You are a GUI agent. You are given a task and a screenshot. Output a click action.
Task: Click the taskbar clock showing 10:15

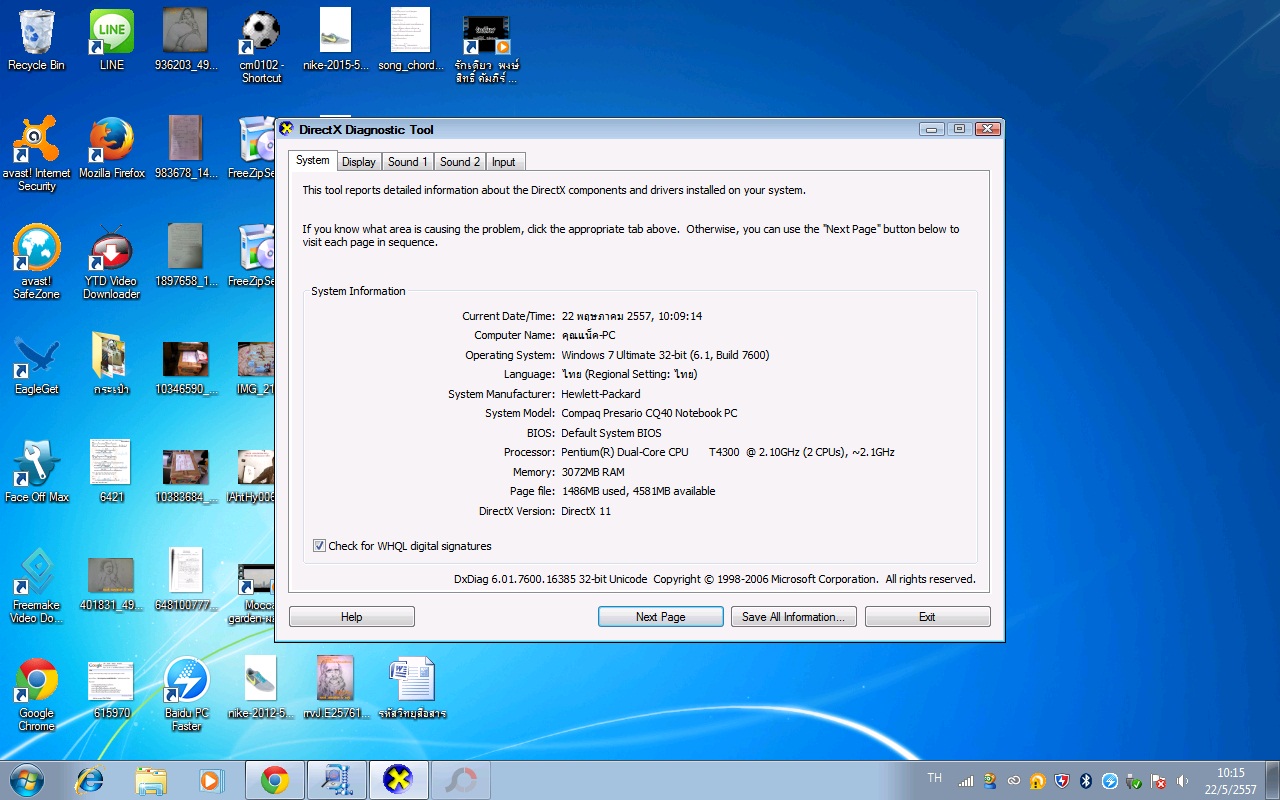(x=1230, y=780)
